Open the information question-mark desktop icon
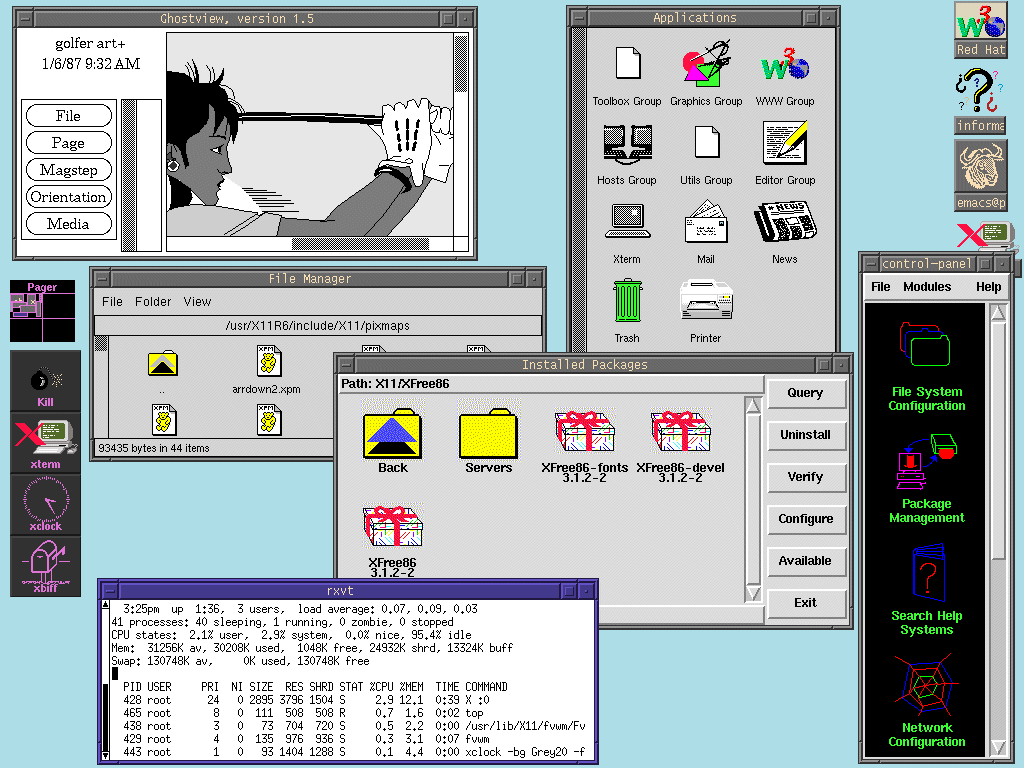This screenshot has height=768, width=1024. coord(980,91)
